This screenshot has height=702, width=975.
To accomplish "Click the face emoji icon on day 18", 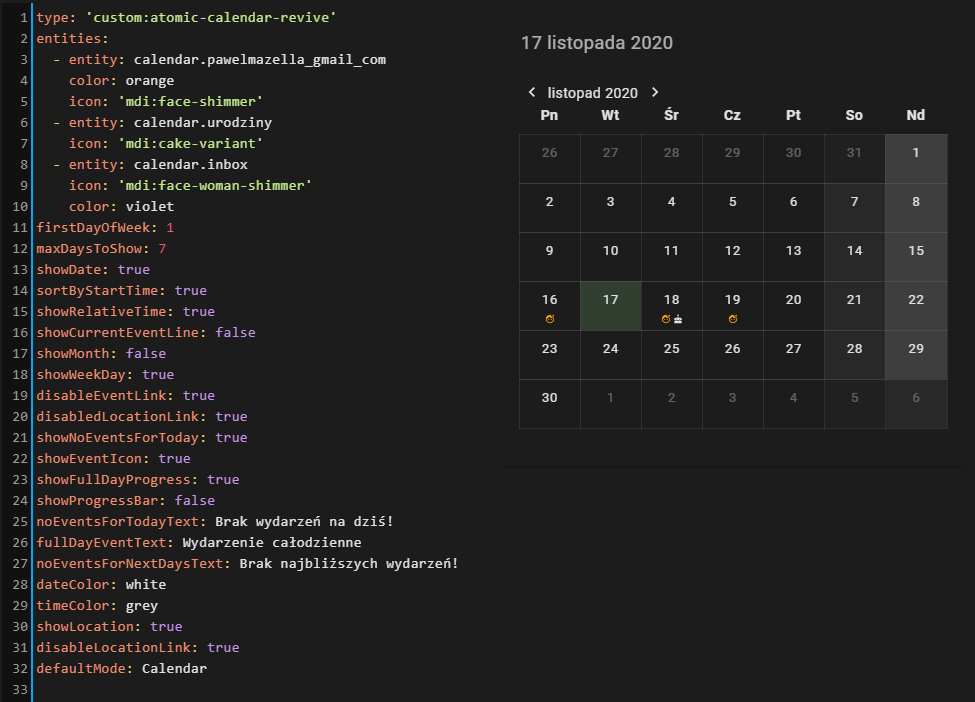I will [x=666, y=318].
